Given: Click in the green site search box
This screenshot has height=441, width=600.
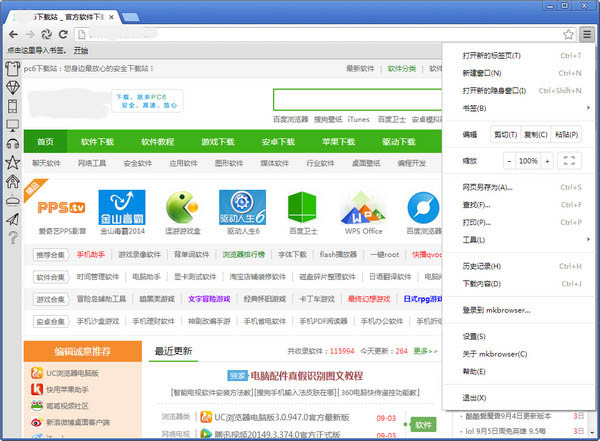Looking at the screenshot, I should pyautogui.click(x=357, y=100).
